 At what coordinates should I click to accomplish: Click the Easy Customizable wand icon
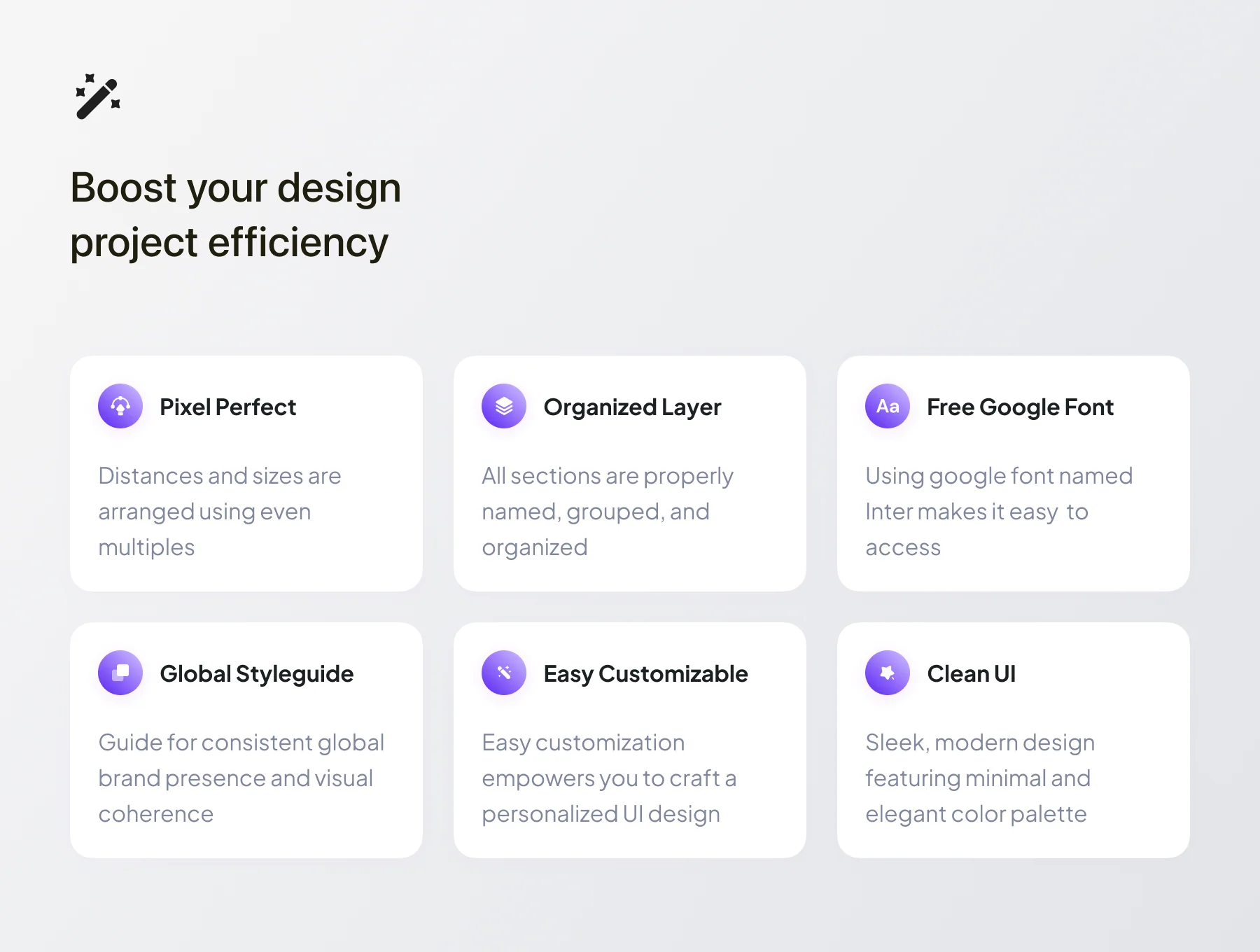[x=504, y=673]
